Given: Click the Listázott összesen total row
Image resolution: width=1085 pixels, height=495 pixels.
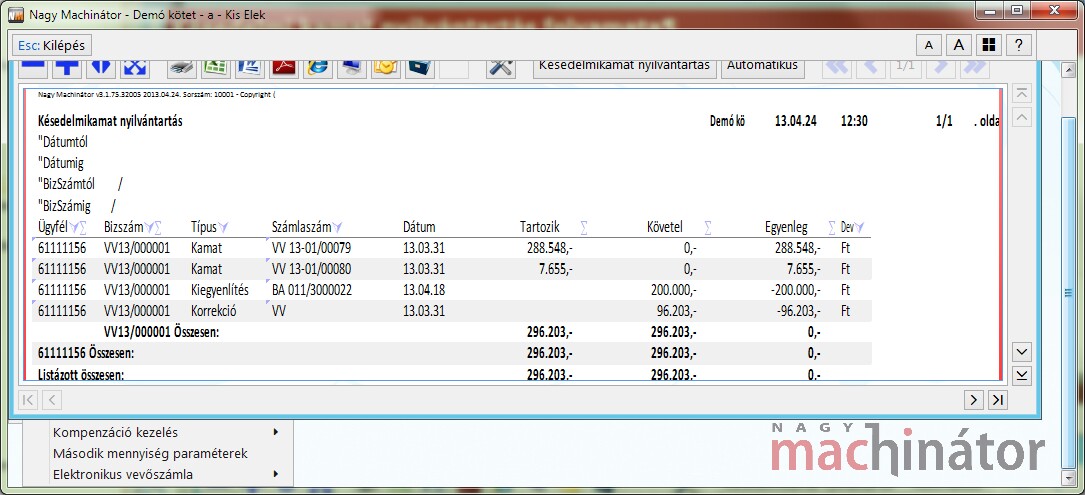Looking at the screenshot, I should (452, 373).
